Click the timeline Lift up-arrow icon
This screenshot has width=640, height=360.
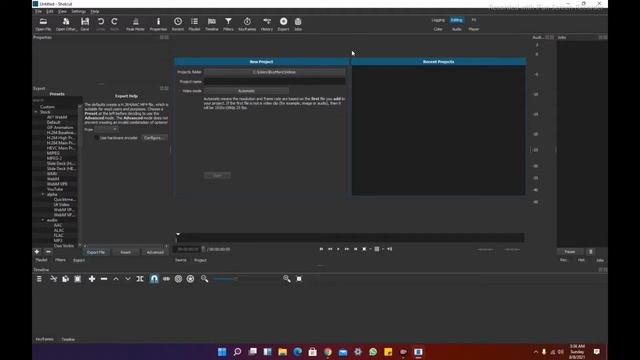[116, 279]
